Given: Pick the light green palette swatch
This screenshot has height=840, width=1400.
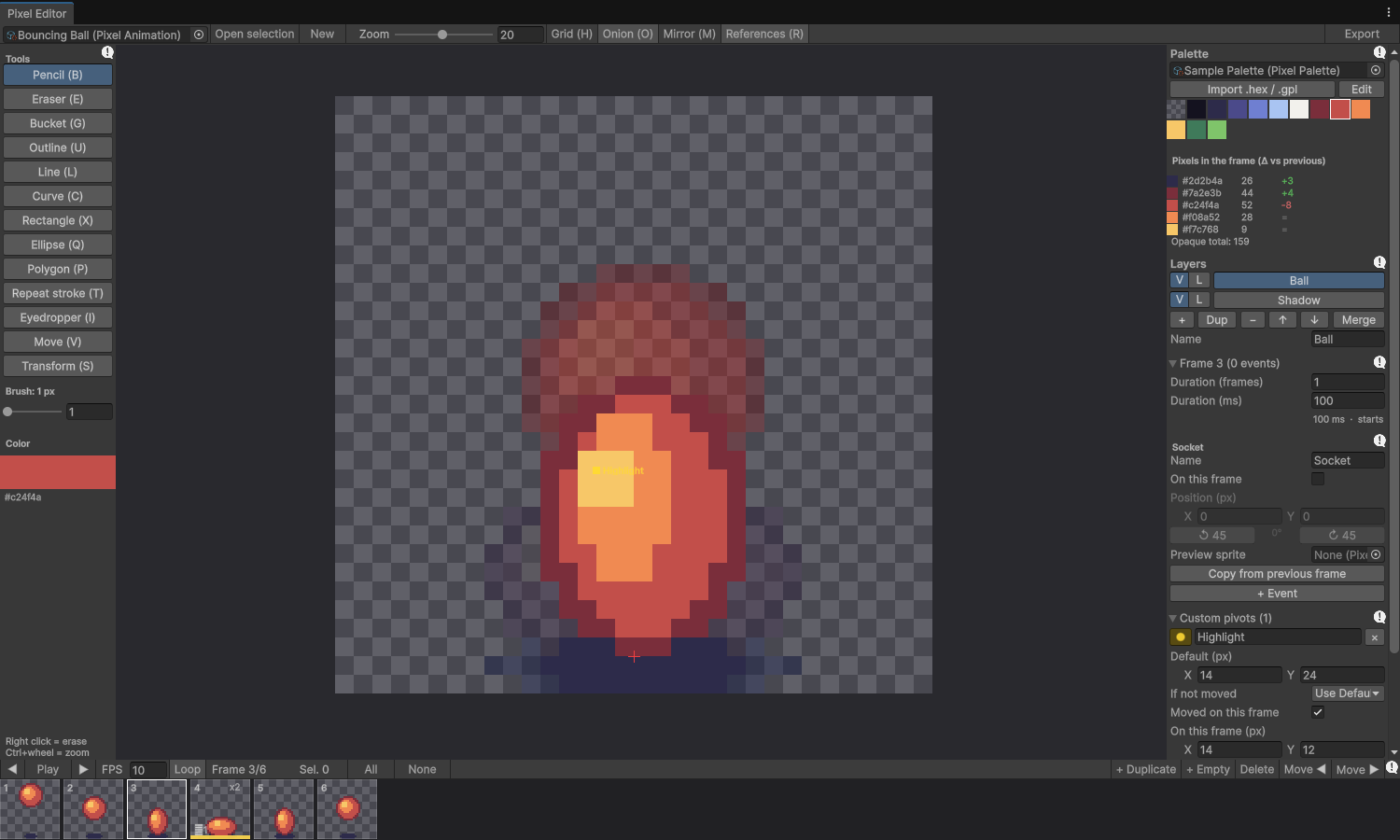Looking at the screenshot, I should coord(1217,130).
